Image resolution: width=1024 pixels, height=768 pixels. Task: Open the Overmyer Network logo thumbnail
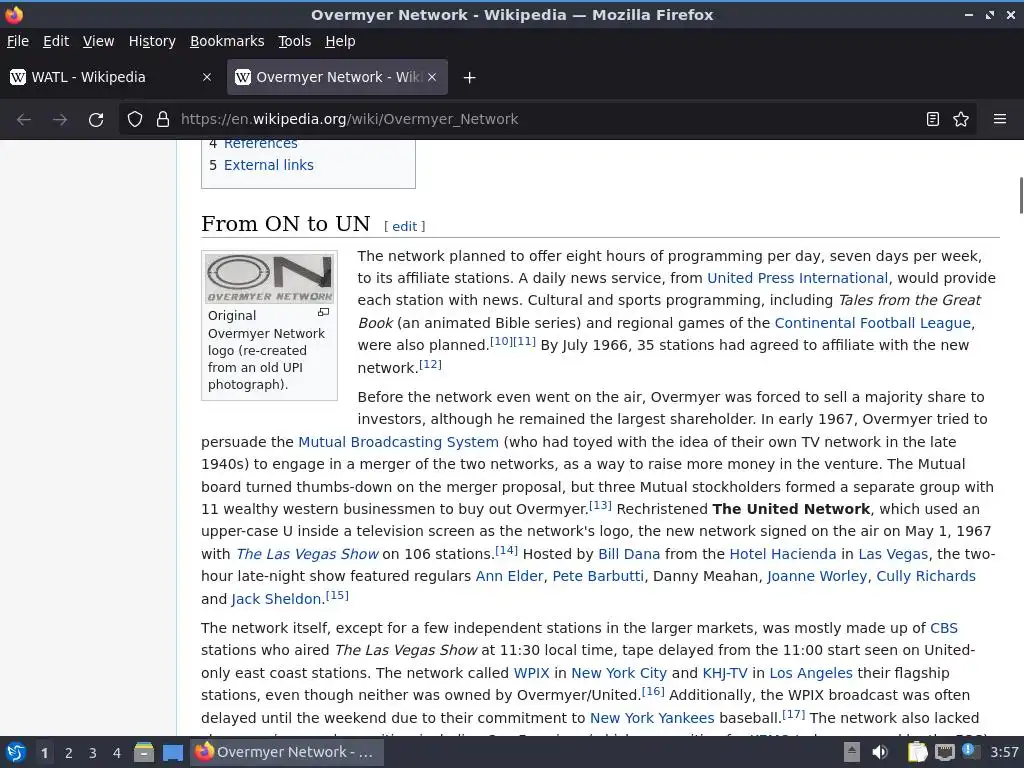[269, 279]
